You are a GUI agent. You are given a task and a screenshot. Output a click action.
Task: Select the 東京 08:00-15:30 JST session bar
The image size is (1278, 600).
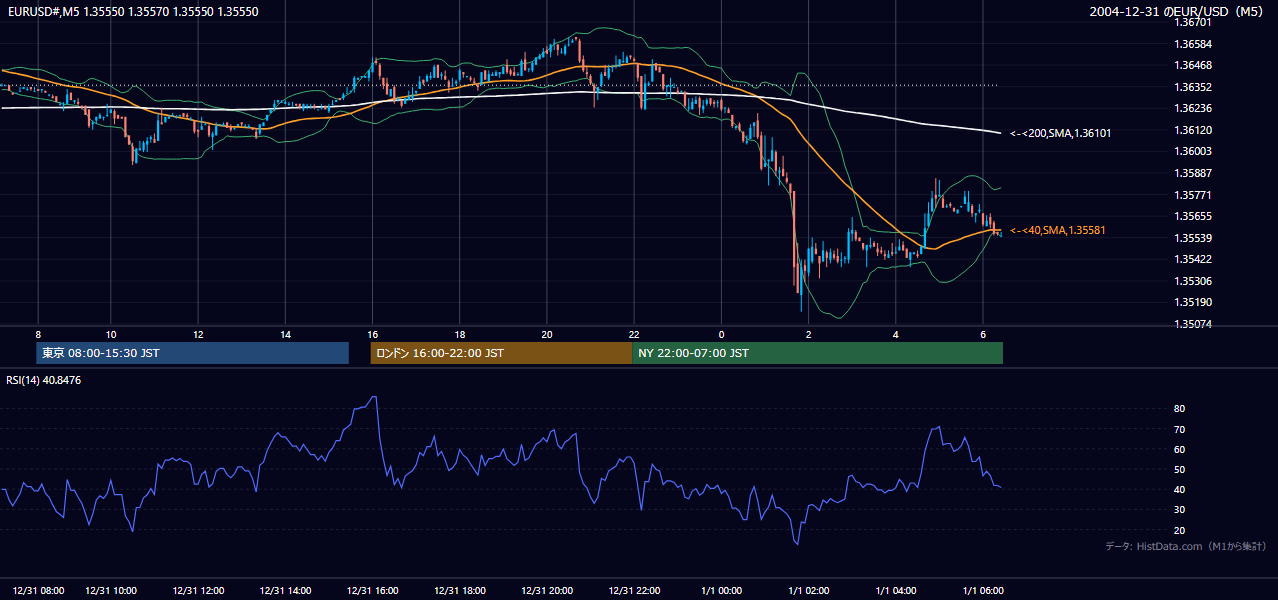tap(192, 353)
